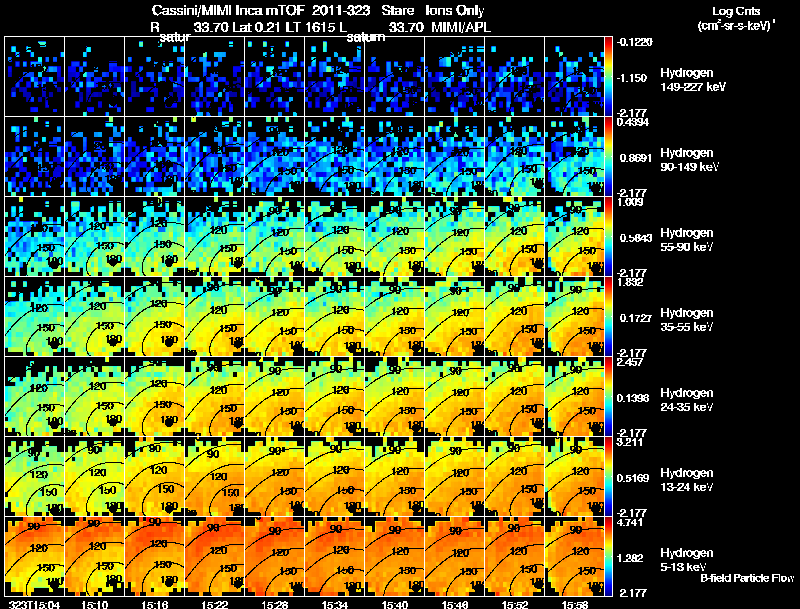Click the Hydrogen 24-35 keV color bar
The image size is (800, 609).
pyautogui.click(x=608, y=397)
